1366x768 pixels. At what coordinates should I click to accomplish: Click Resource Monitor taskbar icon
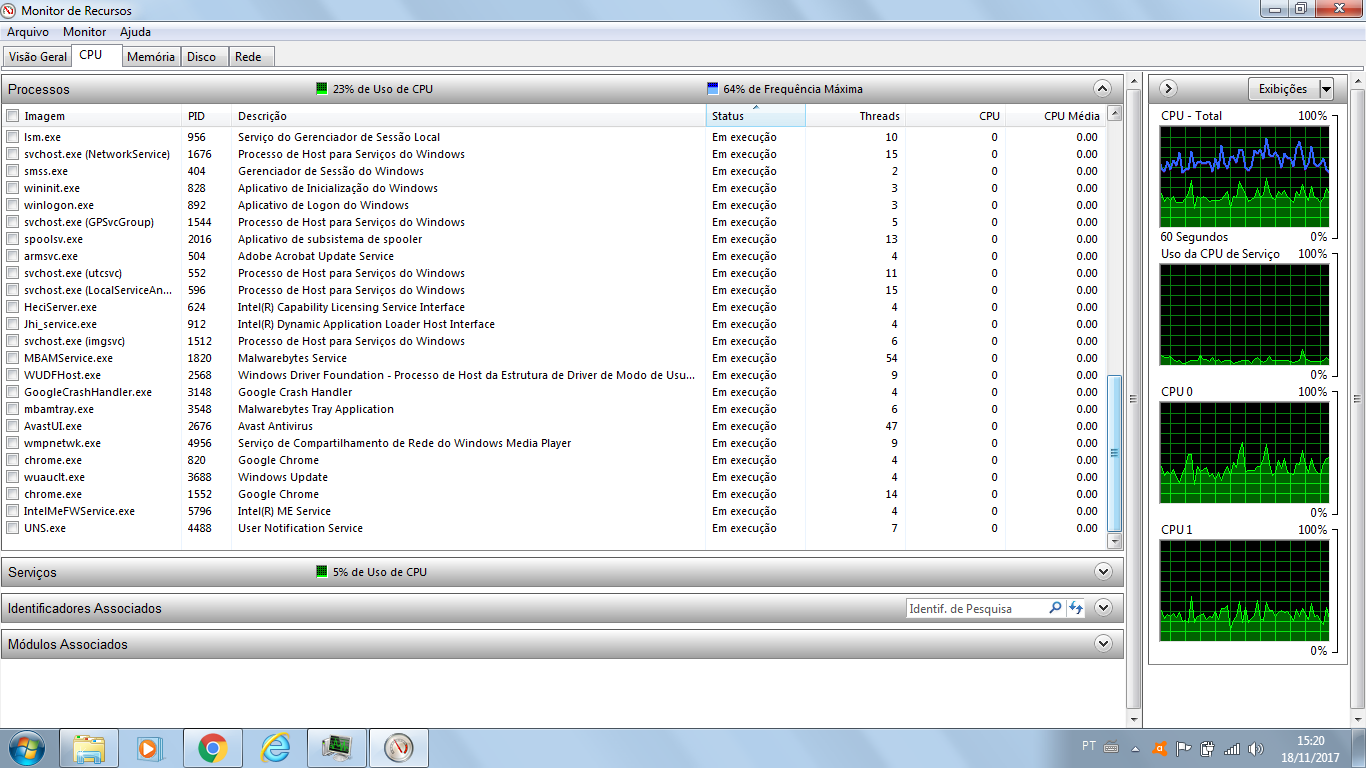(399, 748)
